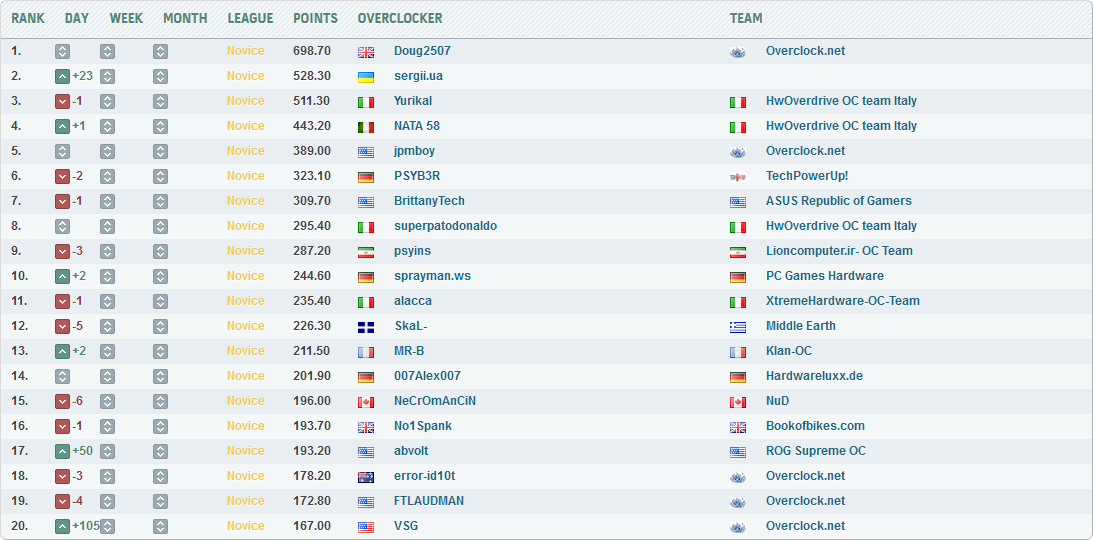
Task: Click the Ukraine flag next to sergii.ua
Action: coord(366,76)
